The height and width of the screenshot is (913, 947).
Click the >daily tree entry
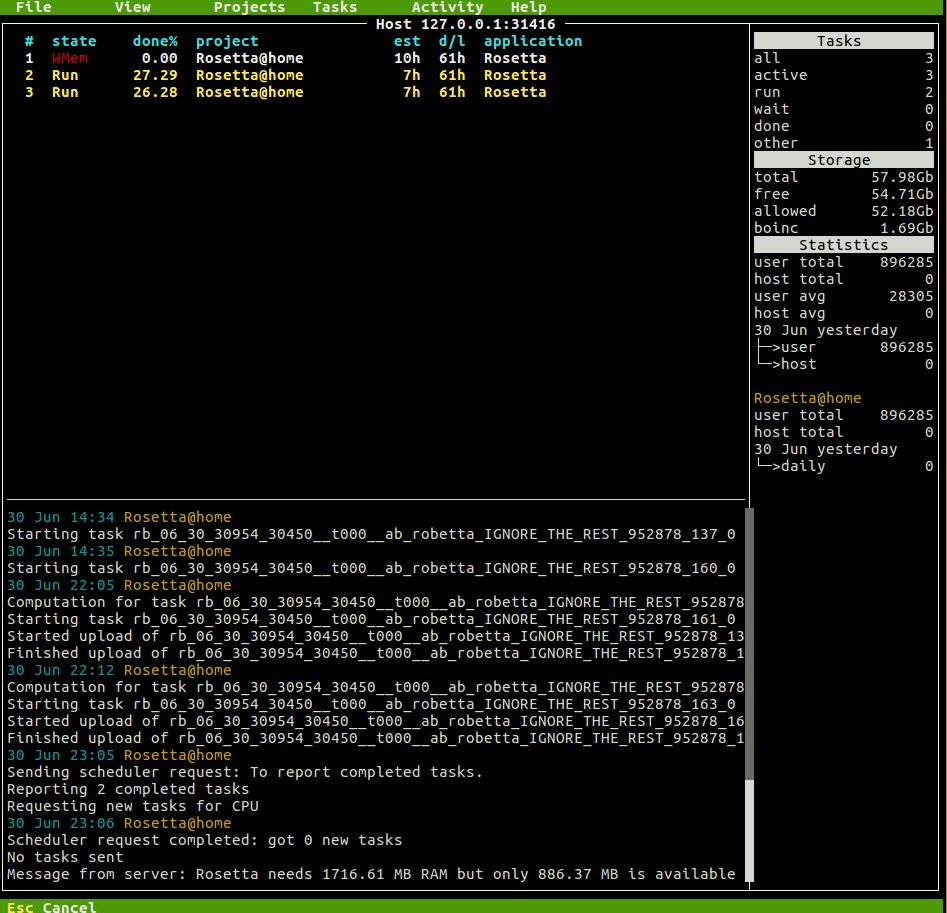[x=846, y=466]
